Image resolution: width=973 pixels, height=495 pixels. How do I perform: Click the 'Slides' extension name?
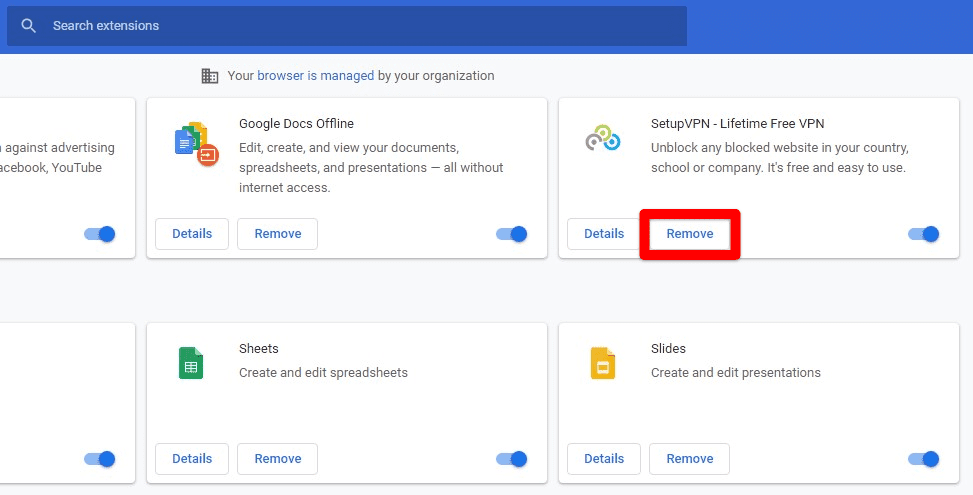click(x=668, y=349)
